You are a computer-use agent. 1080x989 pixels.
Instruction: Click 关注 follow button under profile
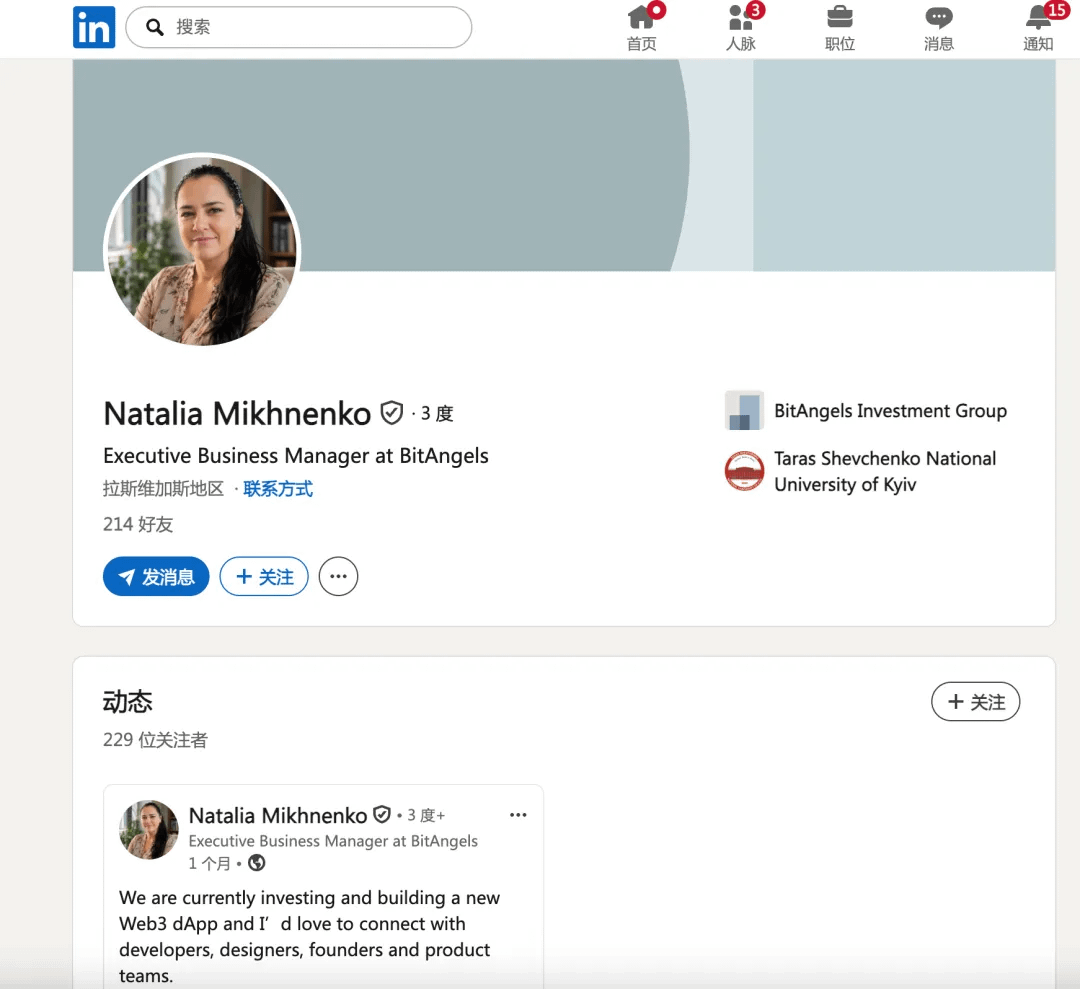[264, 576]
